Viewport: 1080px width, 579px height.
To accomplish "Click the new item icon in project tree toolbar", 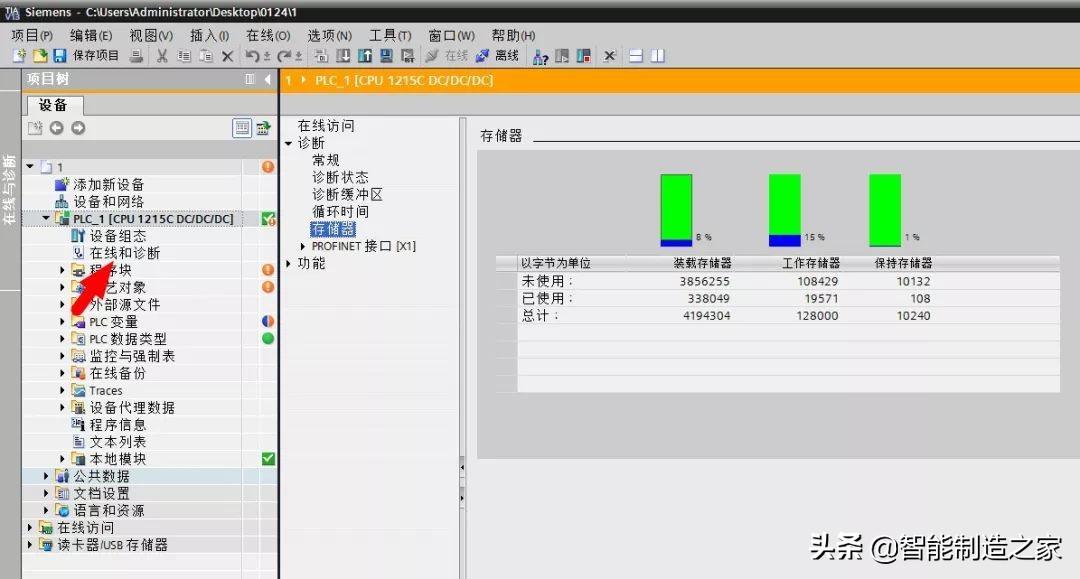I will tap(35, 128).
